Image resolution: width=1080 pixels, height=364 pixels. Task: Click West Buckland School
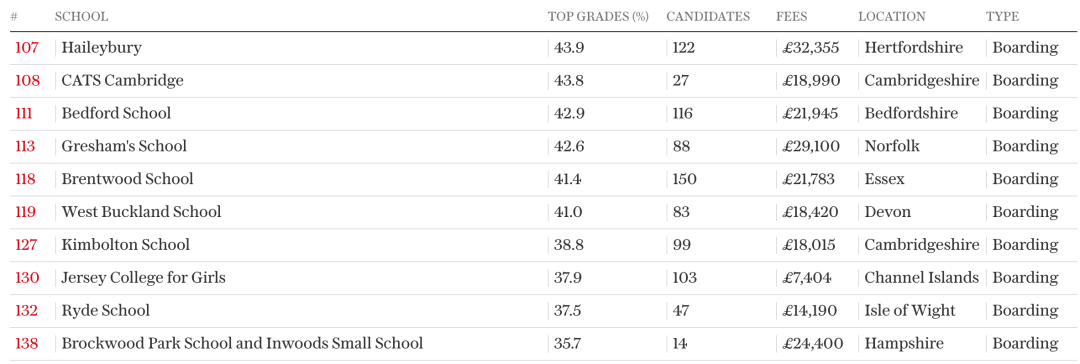(141, 212)
